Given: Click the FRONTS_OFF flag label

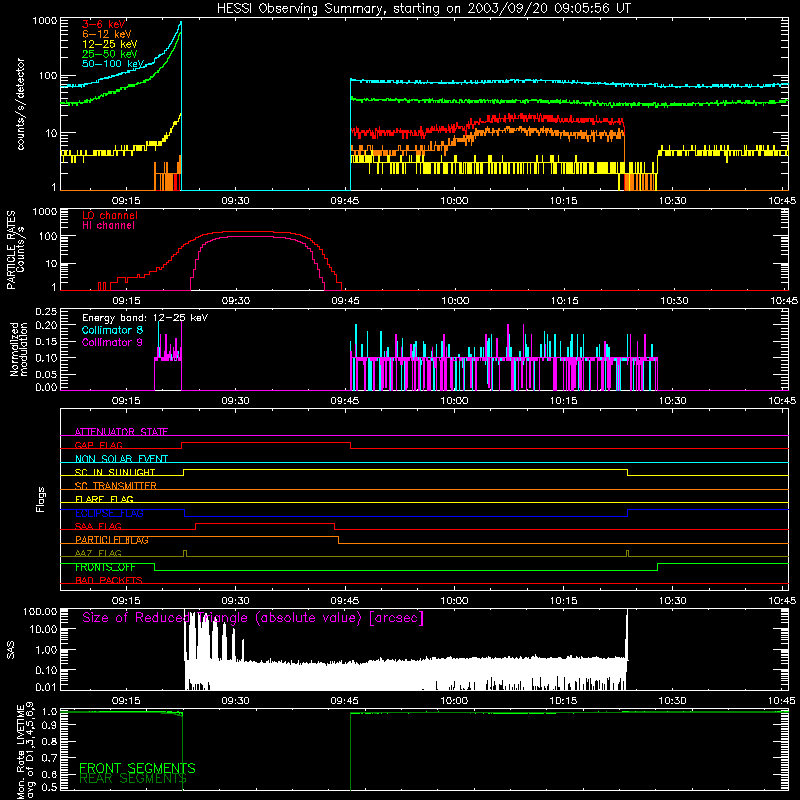Looking at the screenshot, I should [105, 567].
